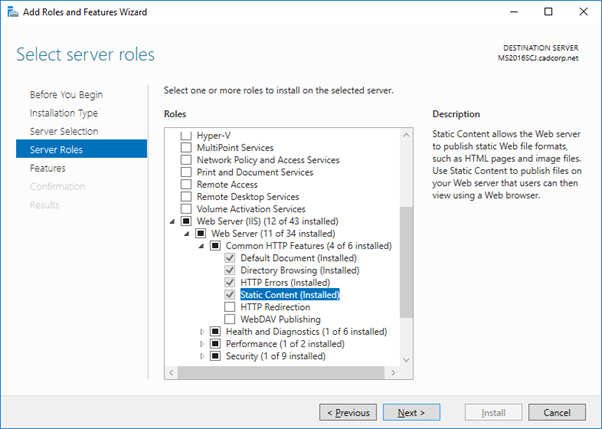
Task: Select the Static Content (Installed) item
Action: pyautogui.click(x=290, y=295)
